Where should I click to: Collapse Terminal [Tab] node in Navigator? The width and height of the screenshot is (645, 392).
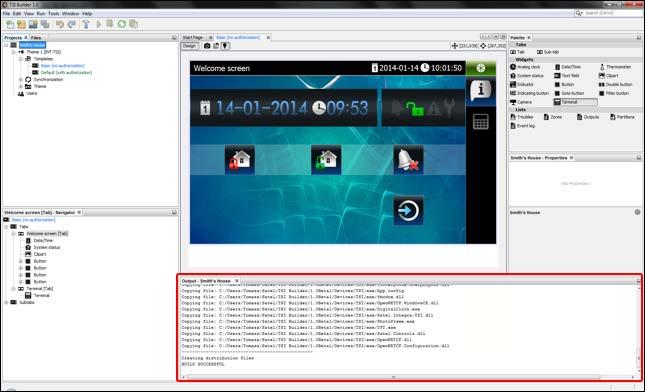pos(14,289)
